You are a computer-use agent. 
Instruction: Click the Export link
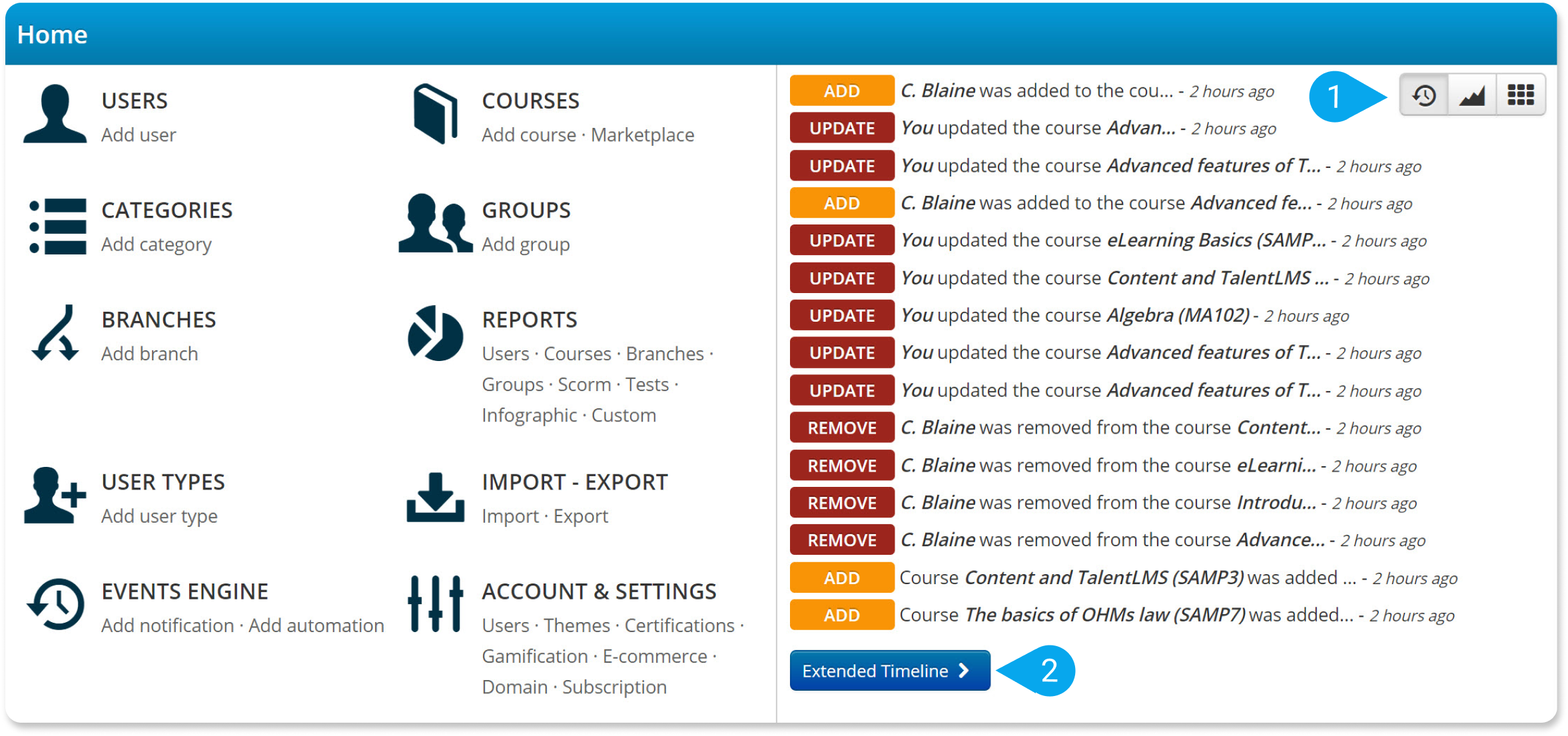click(x=580, y=516)
